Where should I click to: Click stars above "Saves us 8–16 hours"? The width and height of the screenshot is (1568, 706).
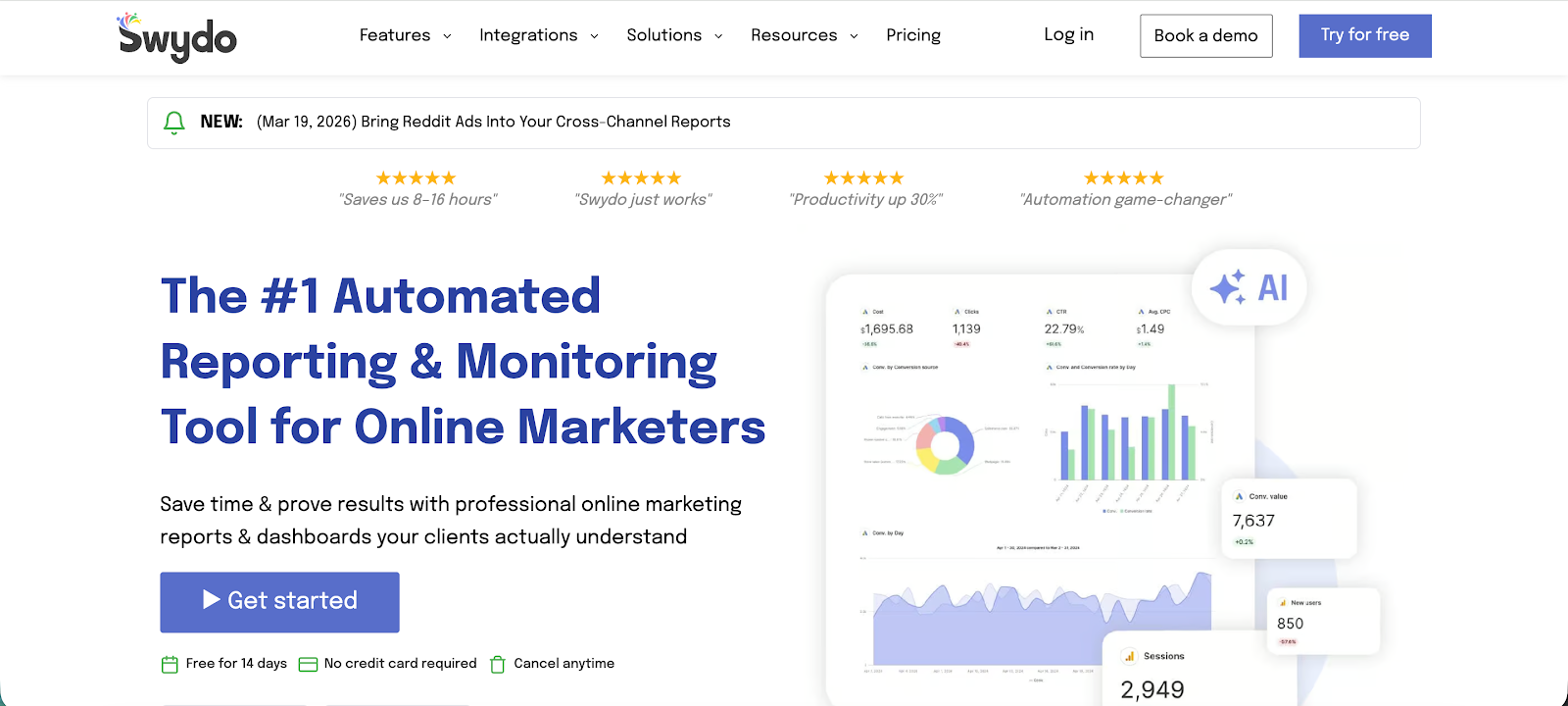pyautogui.click(x=416, y=177)
